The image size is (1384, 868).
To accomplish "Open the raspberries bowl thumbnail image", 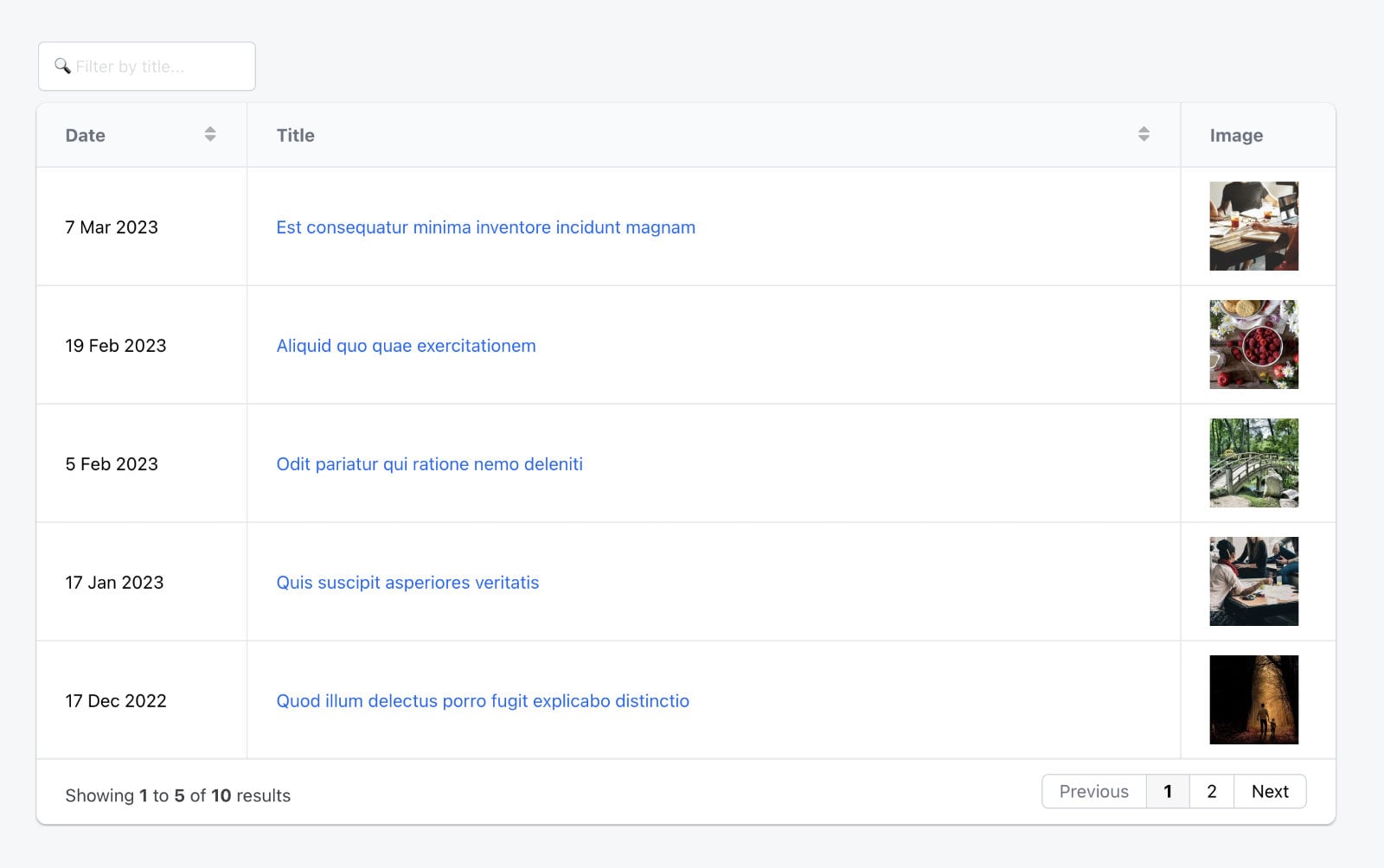I will click(1253, 345).
